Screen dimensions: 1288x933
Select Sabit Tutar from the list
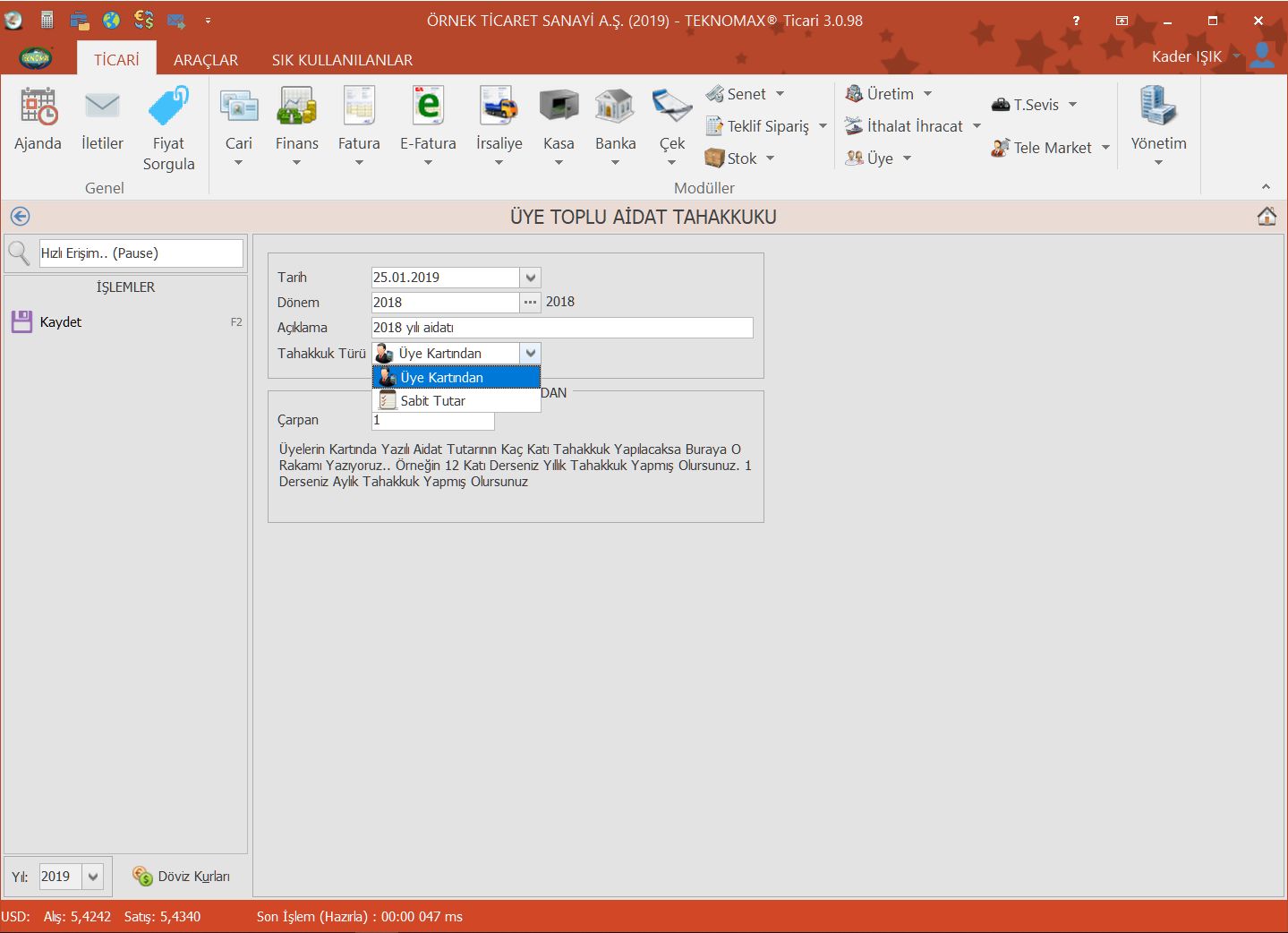click(433, 401)
